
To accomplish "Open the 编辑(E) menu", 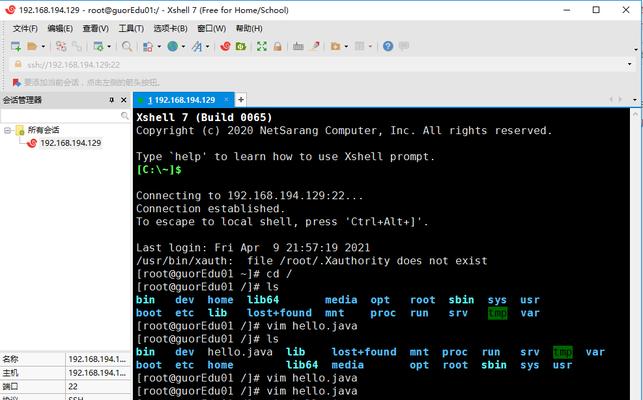I will click(60, 28).
